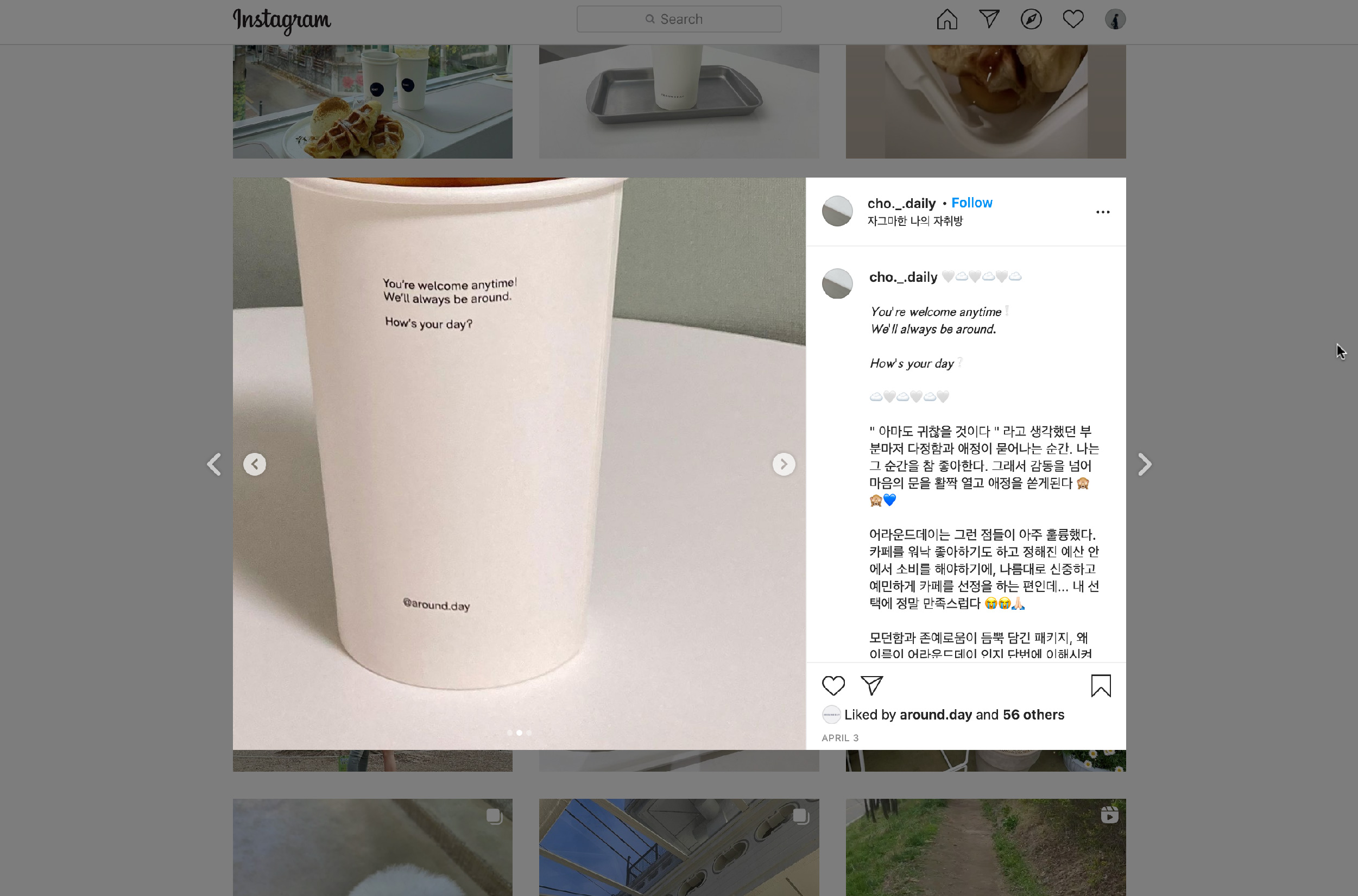Screen dimensions: 1358x896
Task: Click the Instagram logo
Action: point(282,21)
